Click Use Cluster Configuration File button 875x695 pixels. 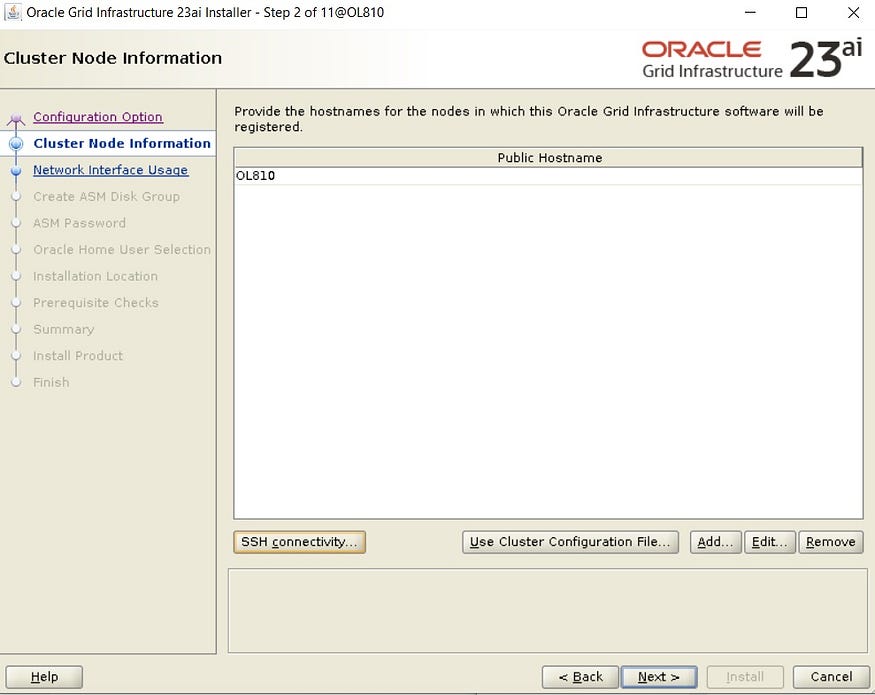point(570,542)
